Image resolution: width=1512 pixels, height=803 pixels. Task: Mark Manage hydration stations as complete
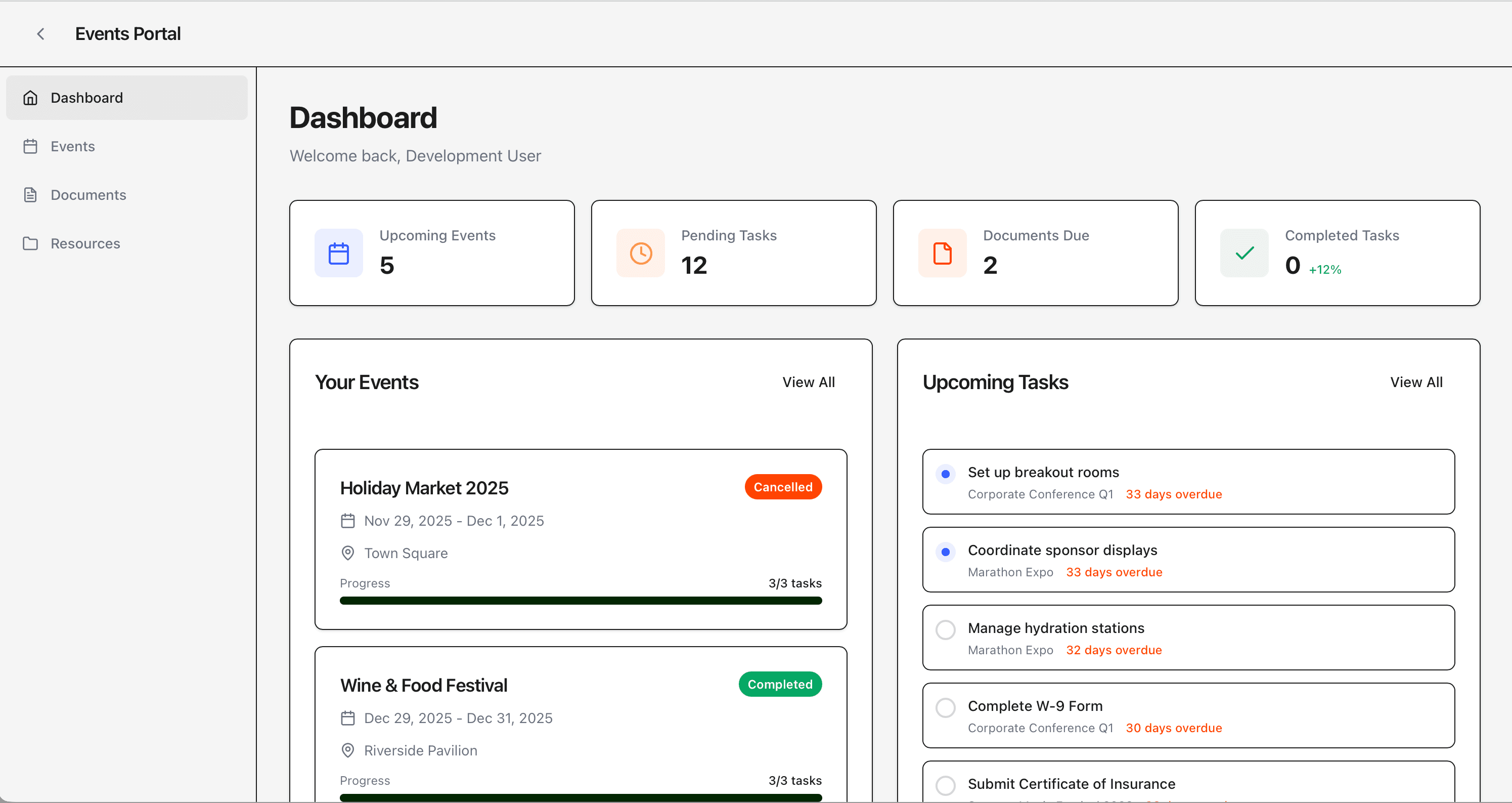(x=945, y=629)
